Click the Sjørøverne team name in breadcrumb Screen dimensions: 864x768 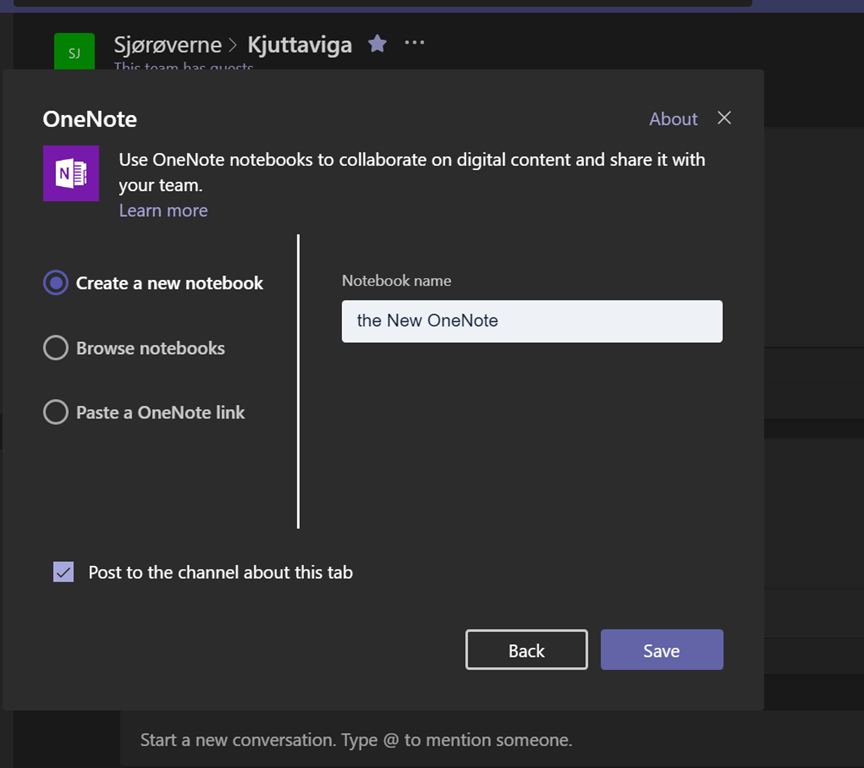click(168, 45)
